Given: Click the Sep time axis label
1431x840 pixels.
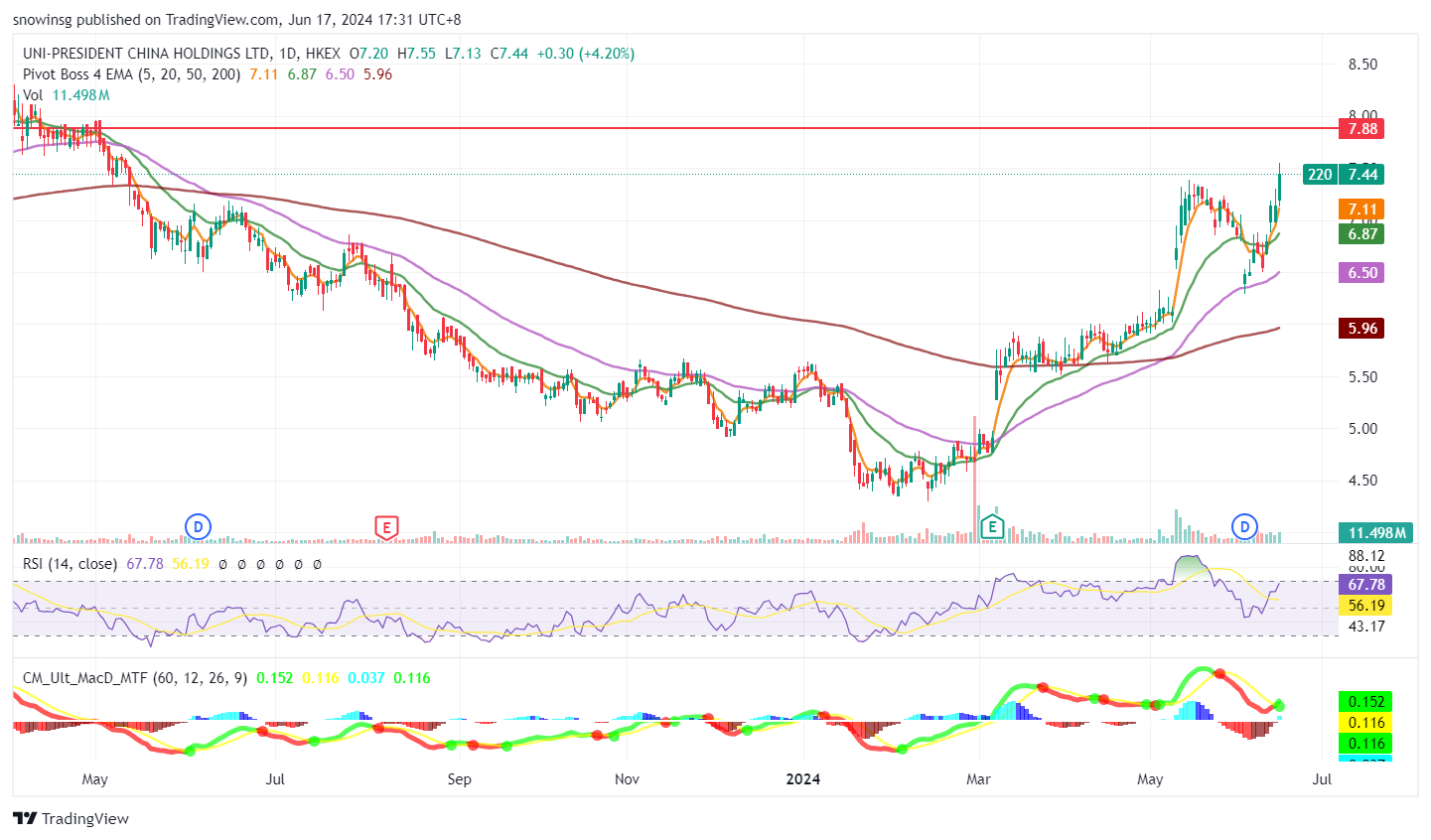Looking at the screenshot, I should [x=459, y=778].
